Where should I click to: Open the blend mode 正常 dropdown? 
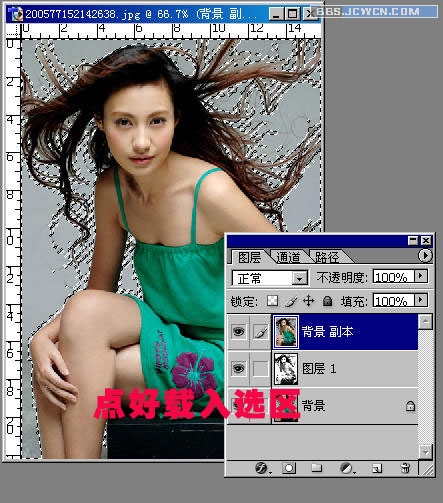(x=269, y=278)
